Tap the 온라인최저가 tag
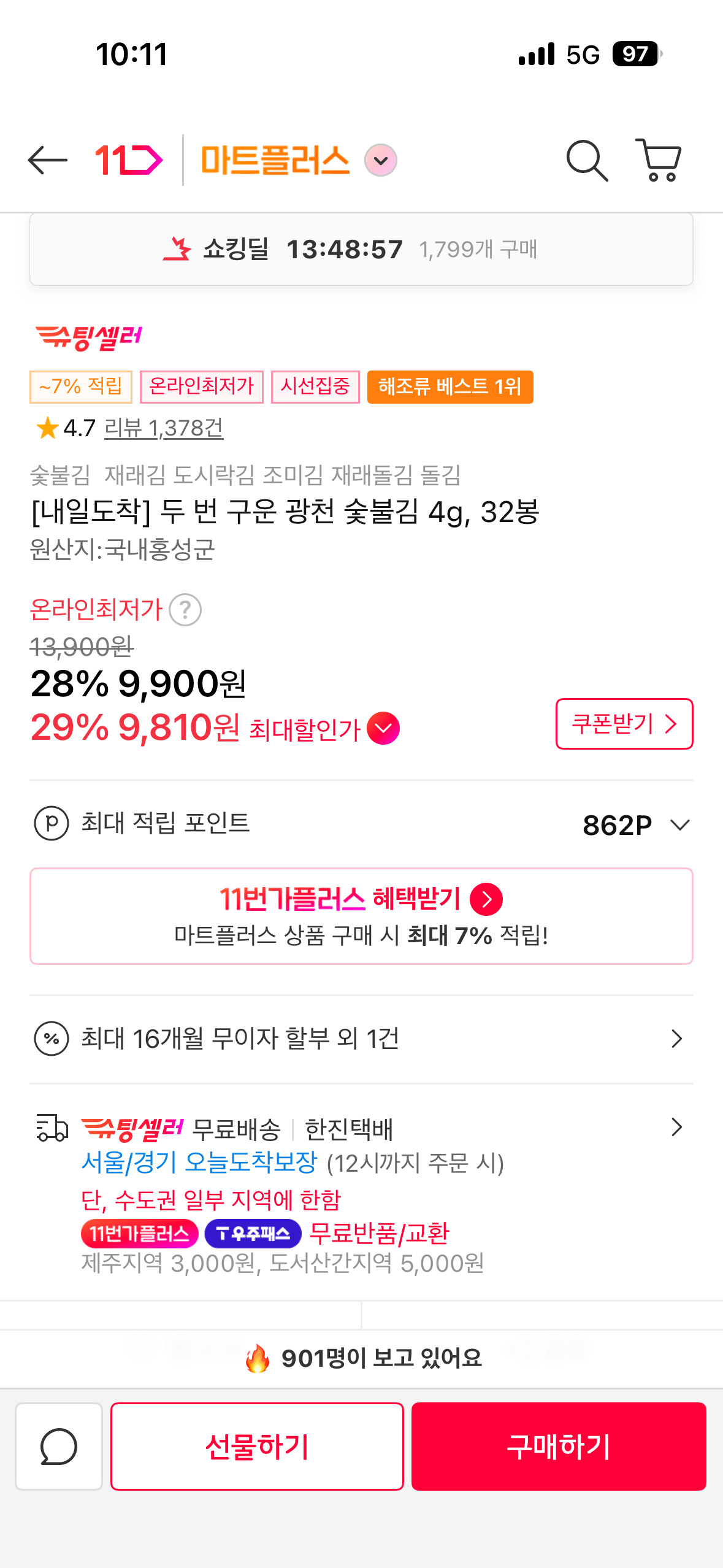723x1568 pixels. pyautogui.click(x=201, y=386)
